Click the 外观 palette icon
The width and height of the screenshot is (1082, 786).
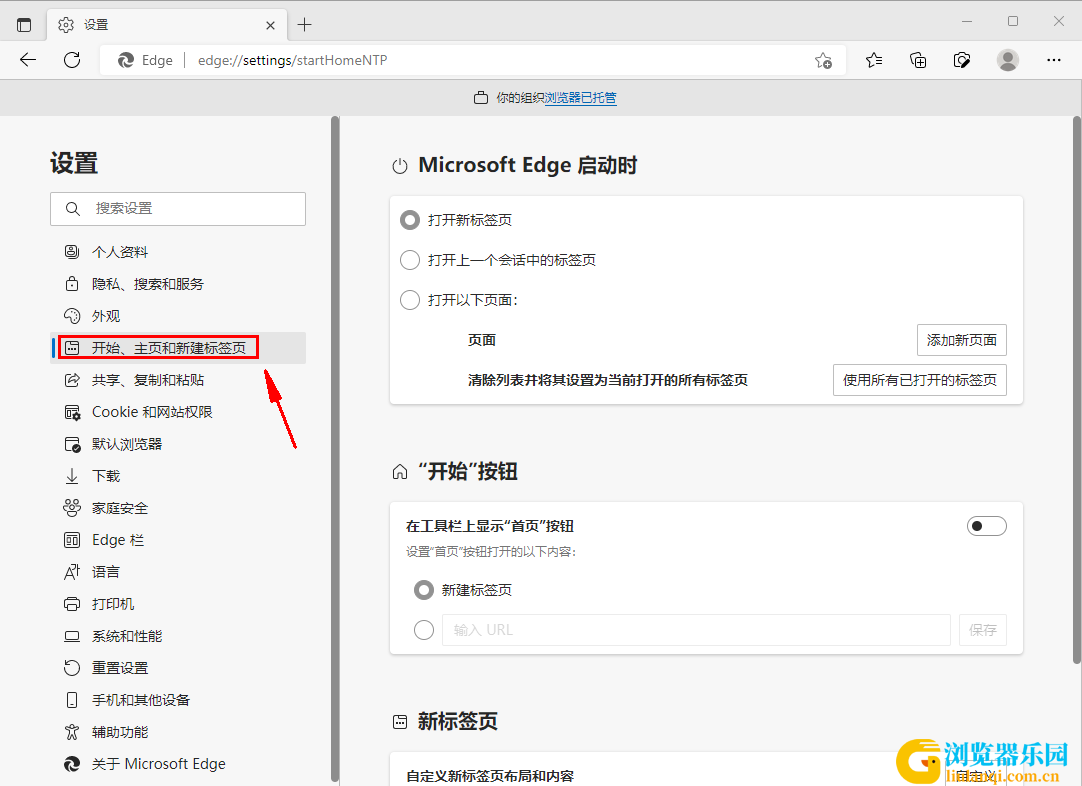[x=72, y=316]
